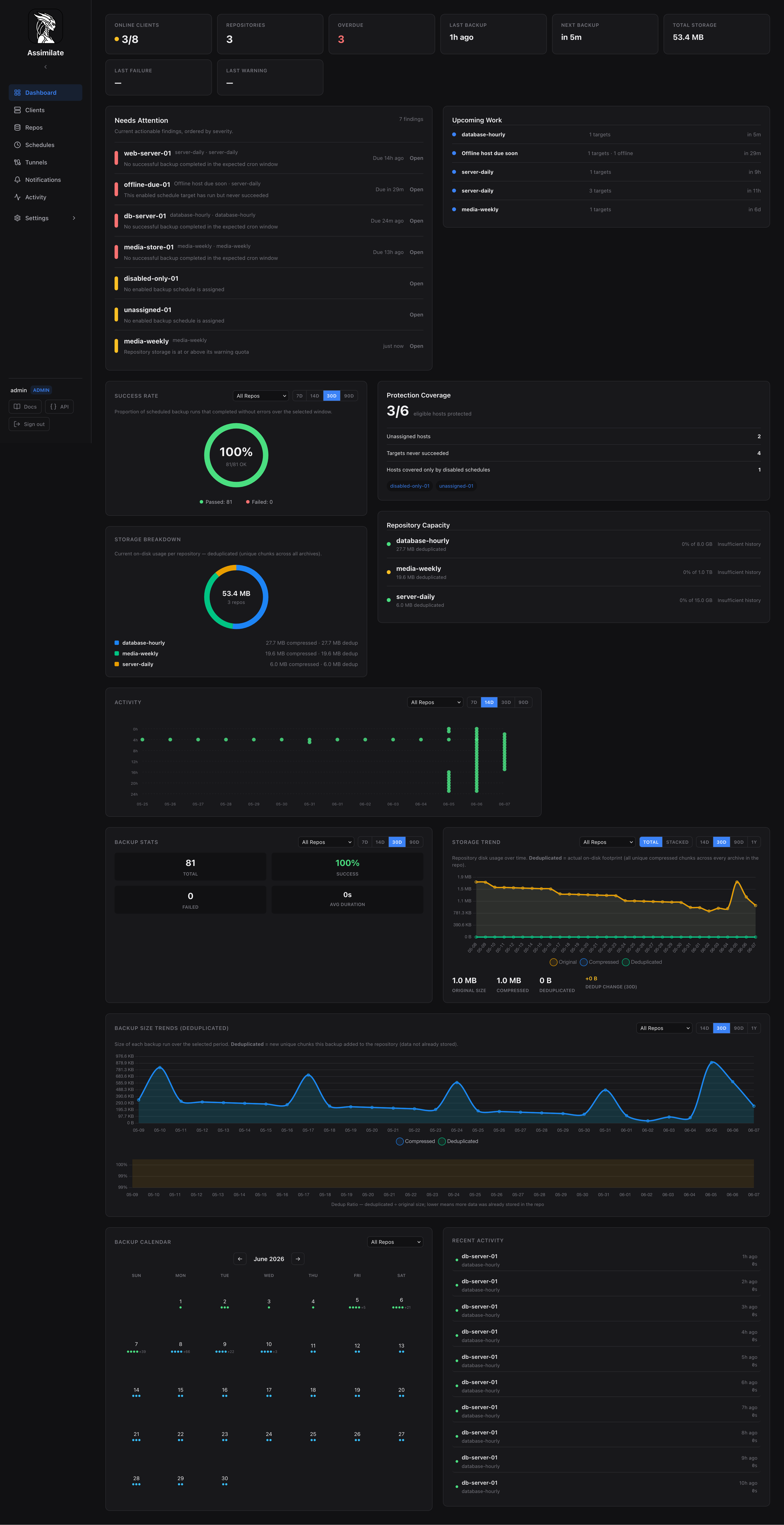Click the Success Rate donut chart
The height and width of the screenshot is (1525, 784).
coord(236,455)
